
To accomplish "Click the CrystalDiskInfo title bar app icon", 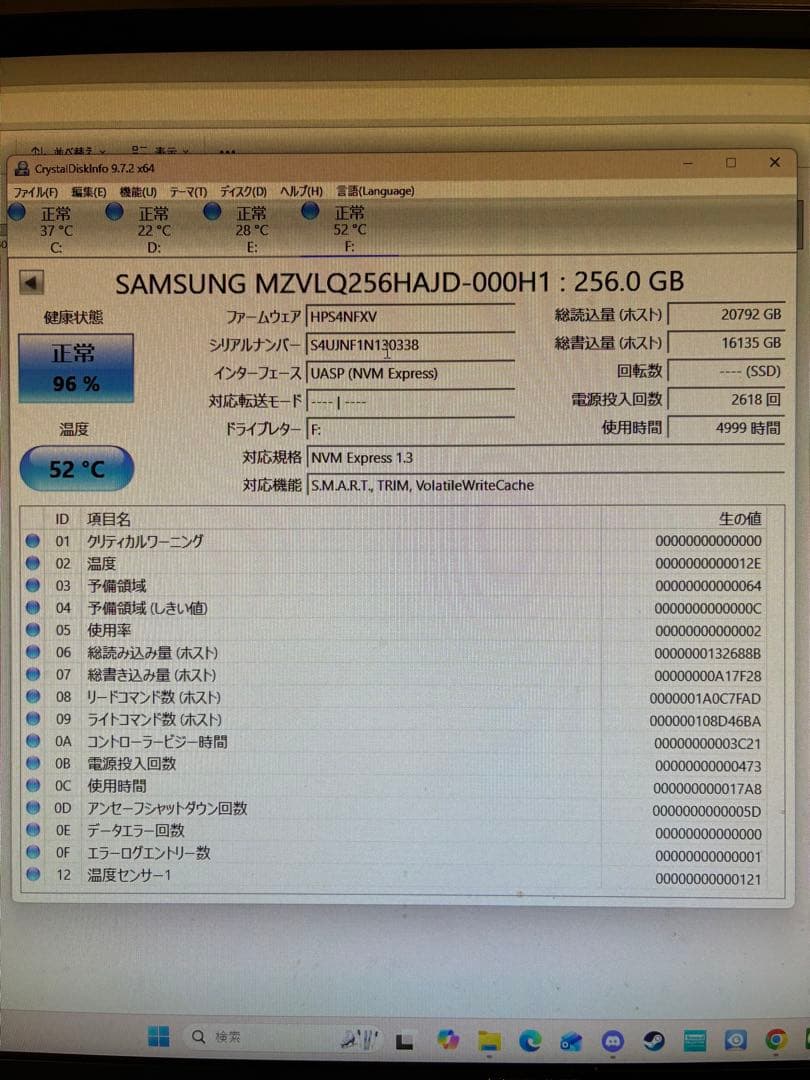I will point(22,169).
